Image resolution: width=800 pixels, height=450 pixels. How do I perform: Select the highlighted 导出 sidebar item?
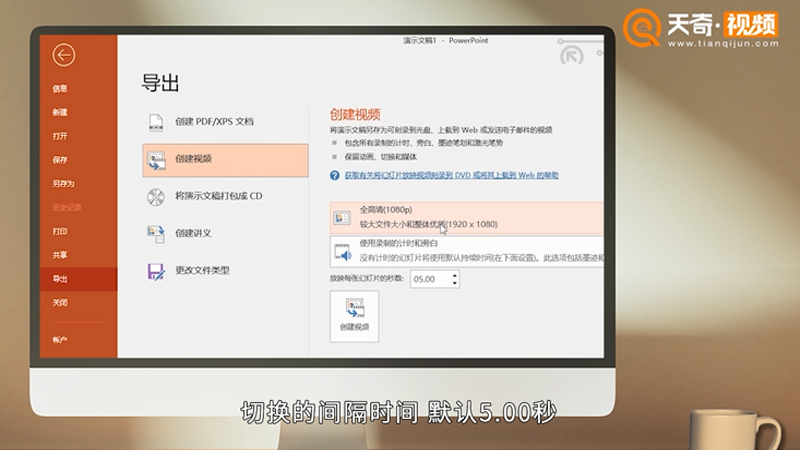pos(79,279)
